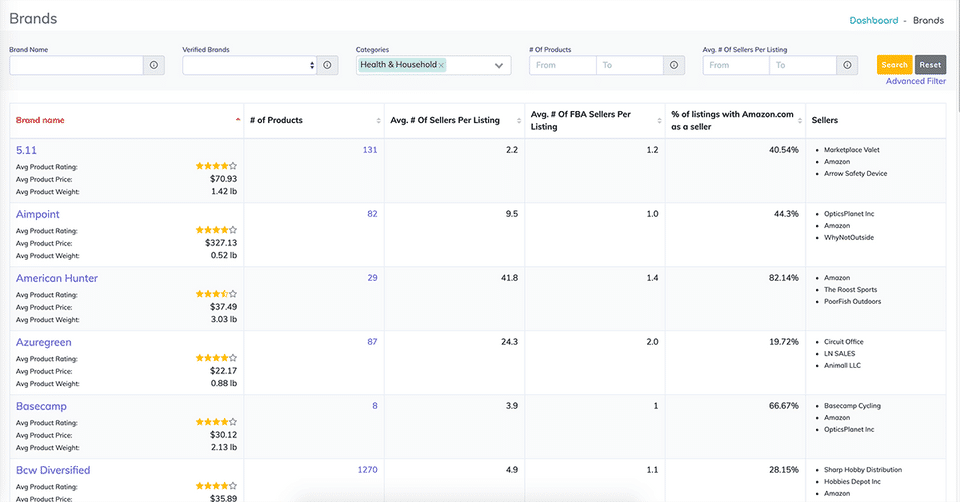Sort by Avg. # Of FBA Sellers column
This screenshot has width=960, height=502.
(658, 120)
